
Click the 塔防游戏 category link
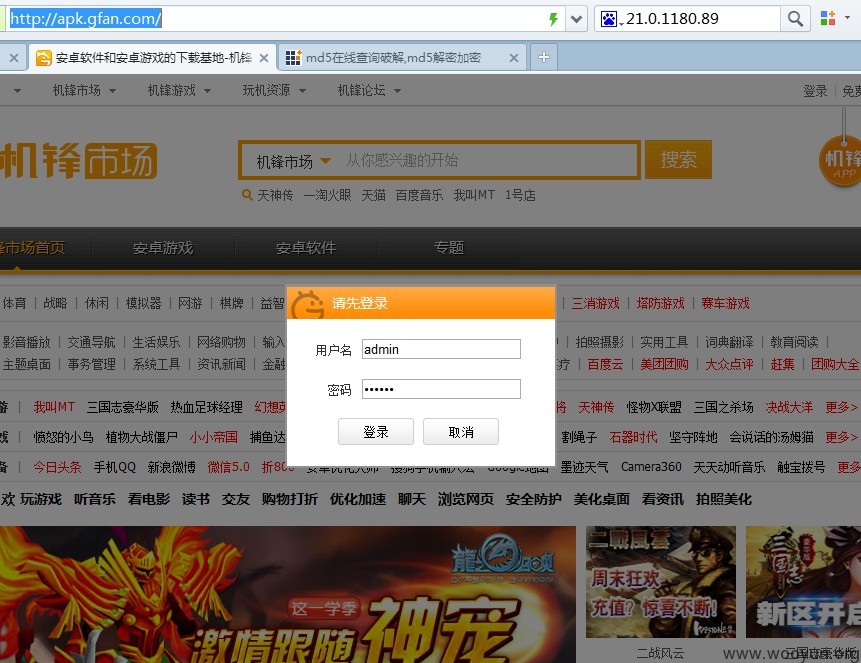pos(661,303)
